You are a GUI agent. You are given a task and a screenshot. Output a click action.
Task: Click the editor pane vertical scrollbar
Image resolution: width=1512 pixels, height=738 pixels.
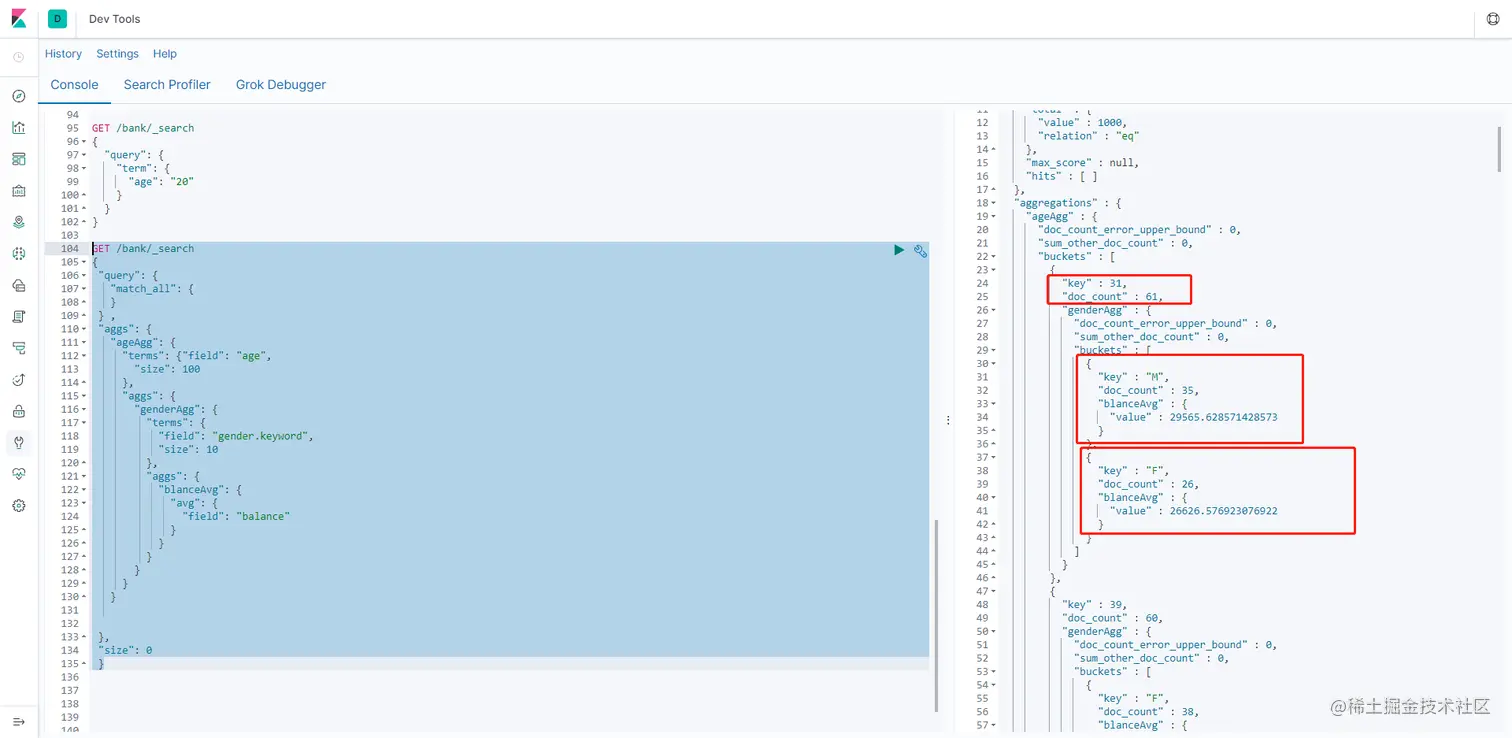[x=937, y=615]
